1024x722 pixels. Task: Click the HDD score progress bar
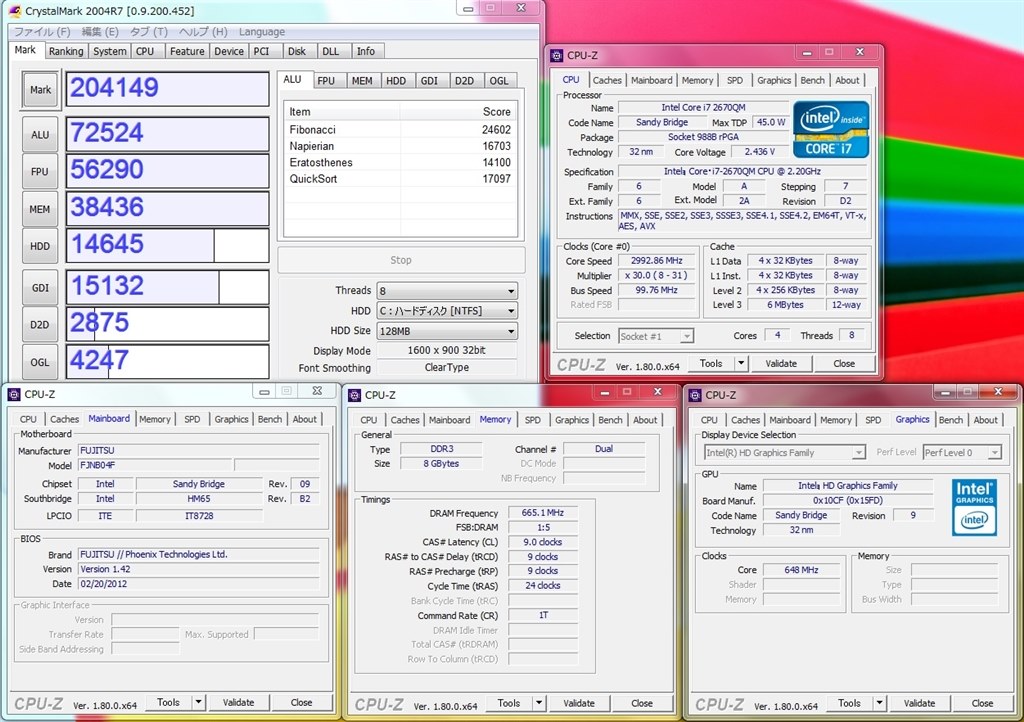click(x=168, y=245)
